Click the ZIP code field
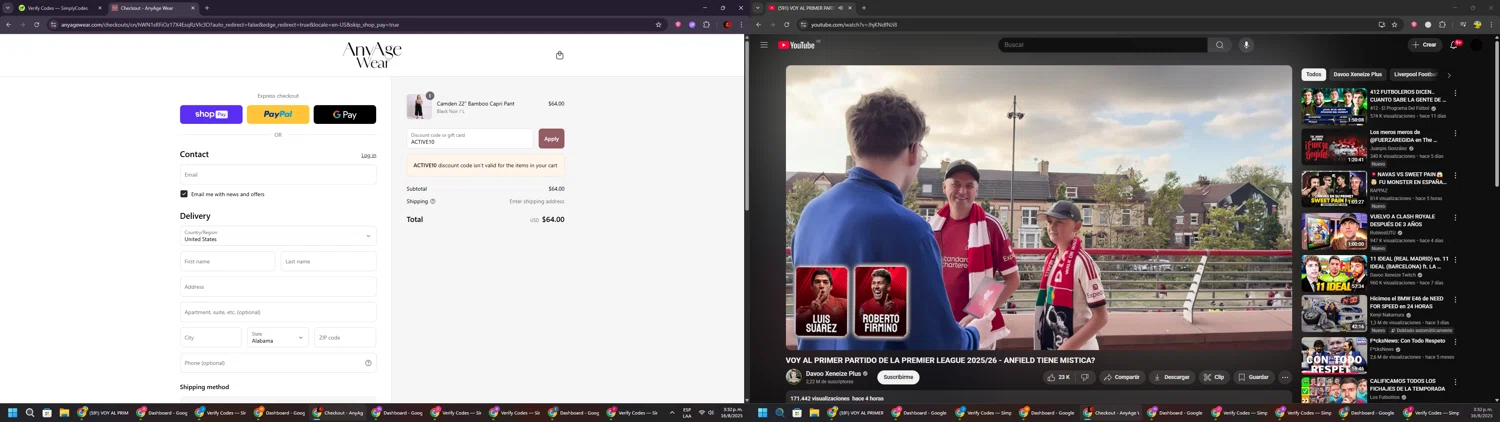Screen dimensions: 1500x422 click(345, 337)
